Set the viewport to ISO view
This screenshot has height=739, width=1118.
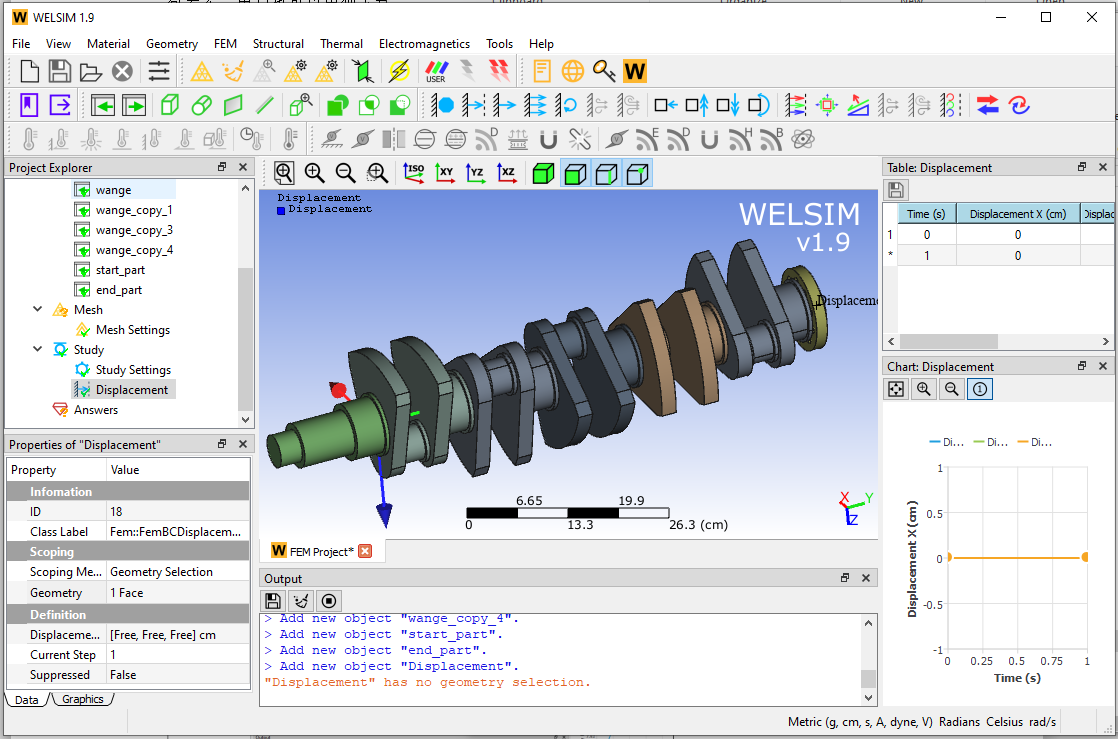pos(414,174)
